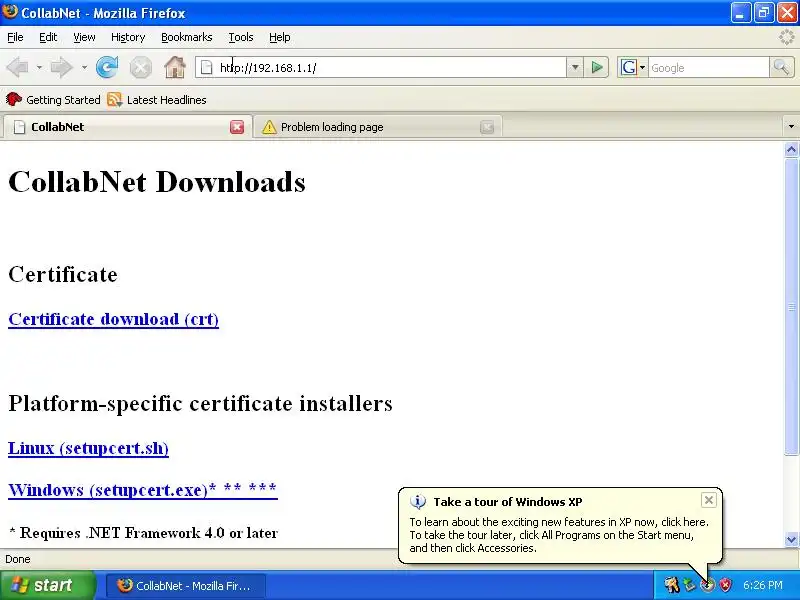
Task: Open the View menu
Action: [x=84, y=37]
